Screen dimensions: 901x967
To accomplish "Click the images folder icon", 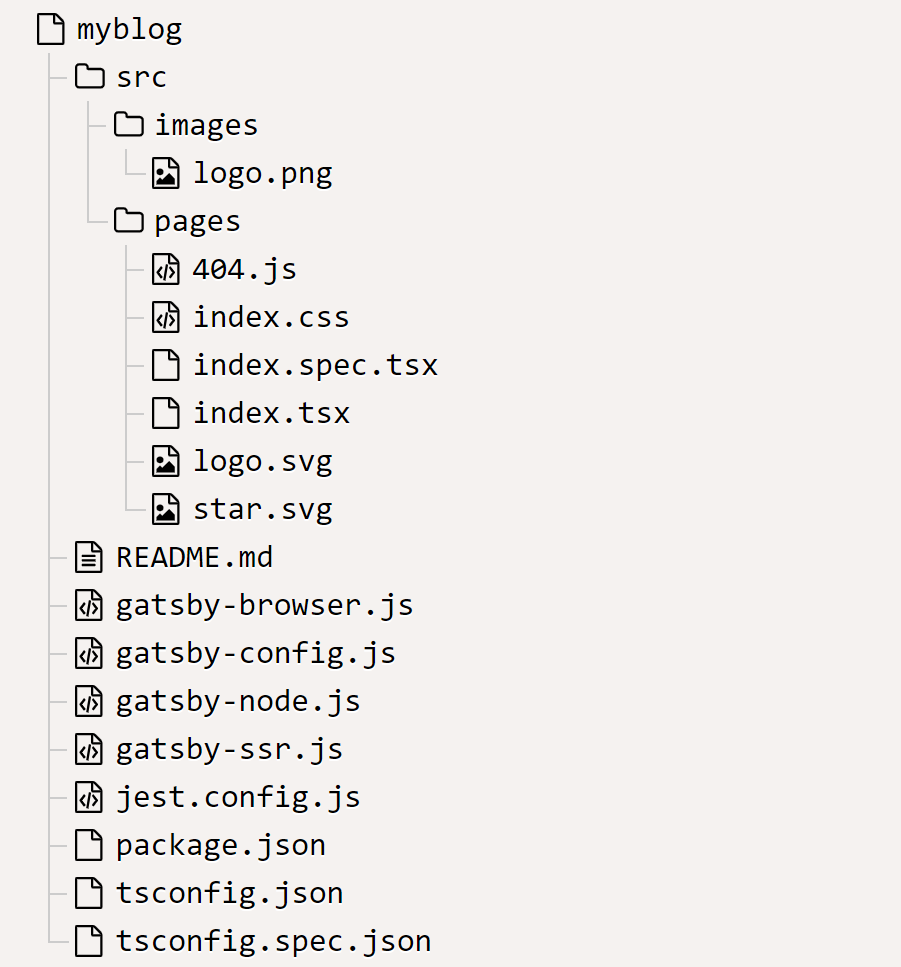I will [128, 125].
